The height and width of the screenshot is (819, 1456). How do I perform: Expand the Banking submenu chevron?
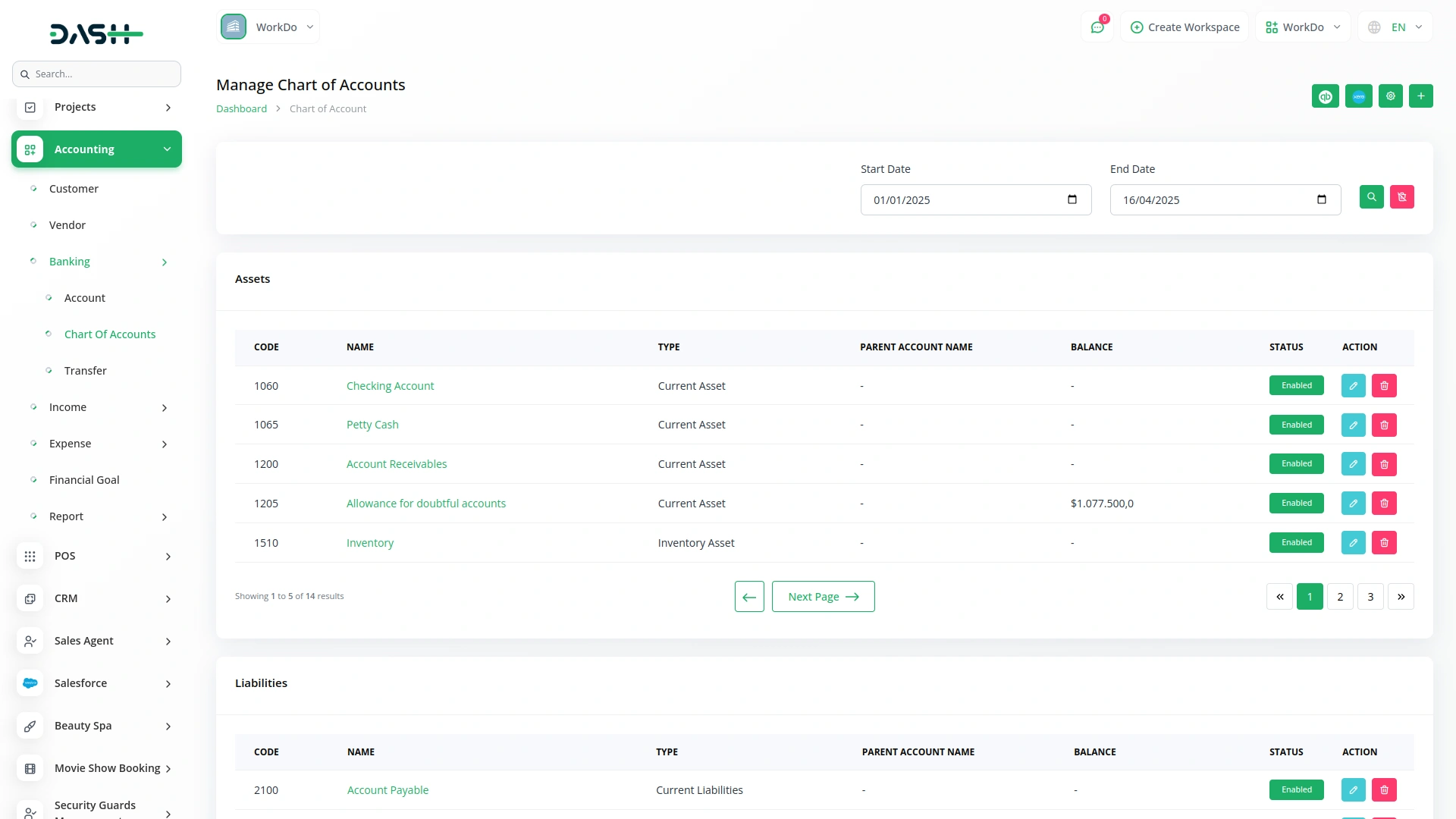click(165, 262)
